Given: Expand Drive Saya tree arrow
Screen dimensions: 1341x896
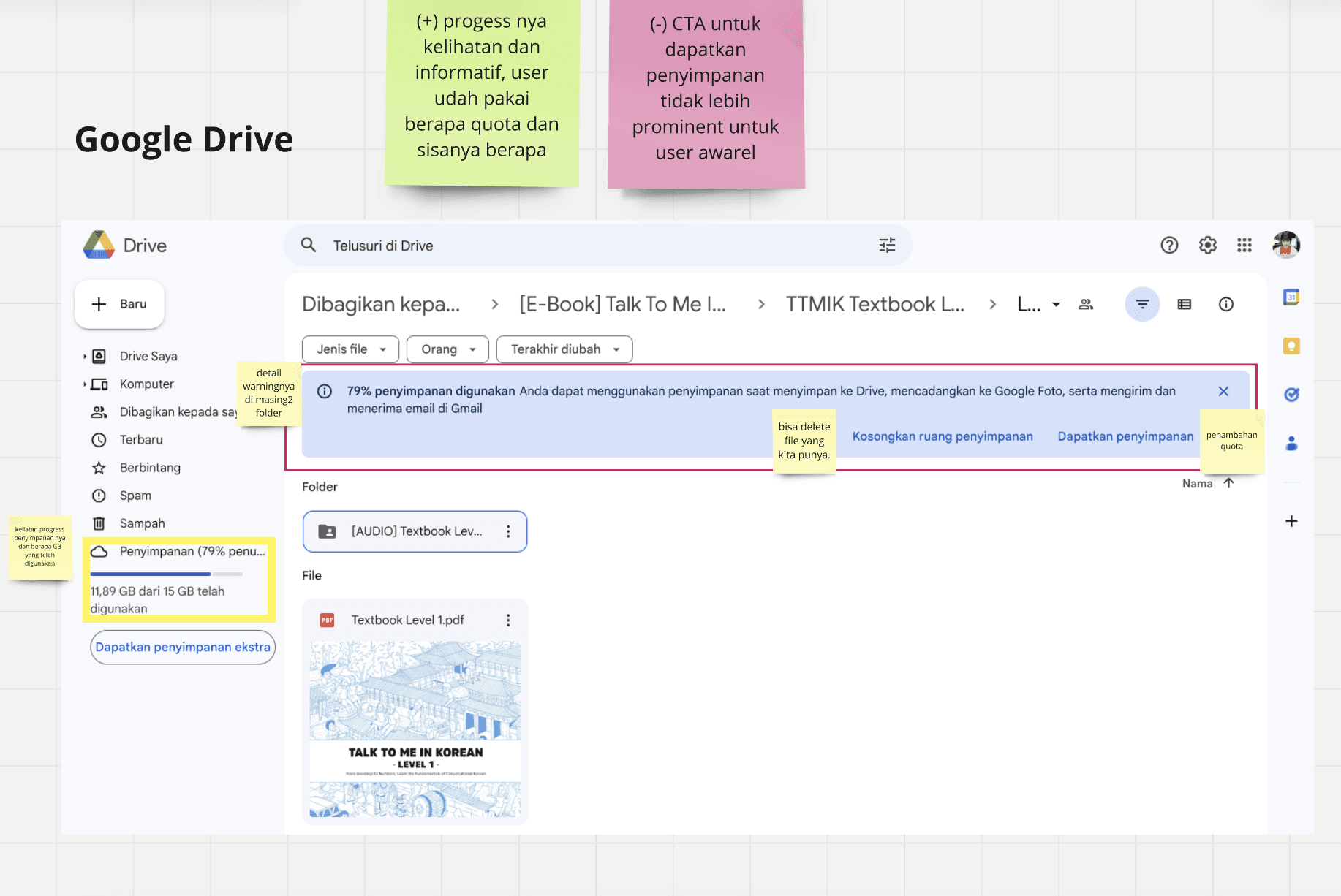Looking at the screenshot, I should [x=85, y=357].
